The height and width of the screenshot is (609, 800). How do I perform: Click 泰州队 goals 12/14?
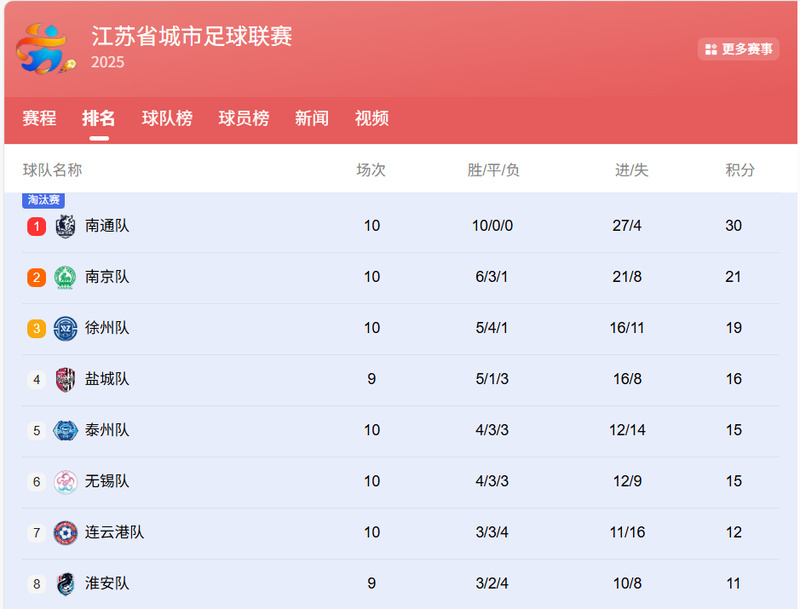(x=627, y=429)
